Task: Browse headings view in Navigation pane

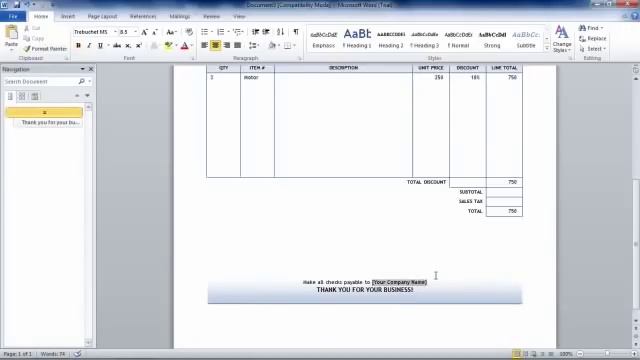Action: click(x=10, y=96)
